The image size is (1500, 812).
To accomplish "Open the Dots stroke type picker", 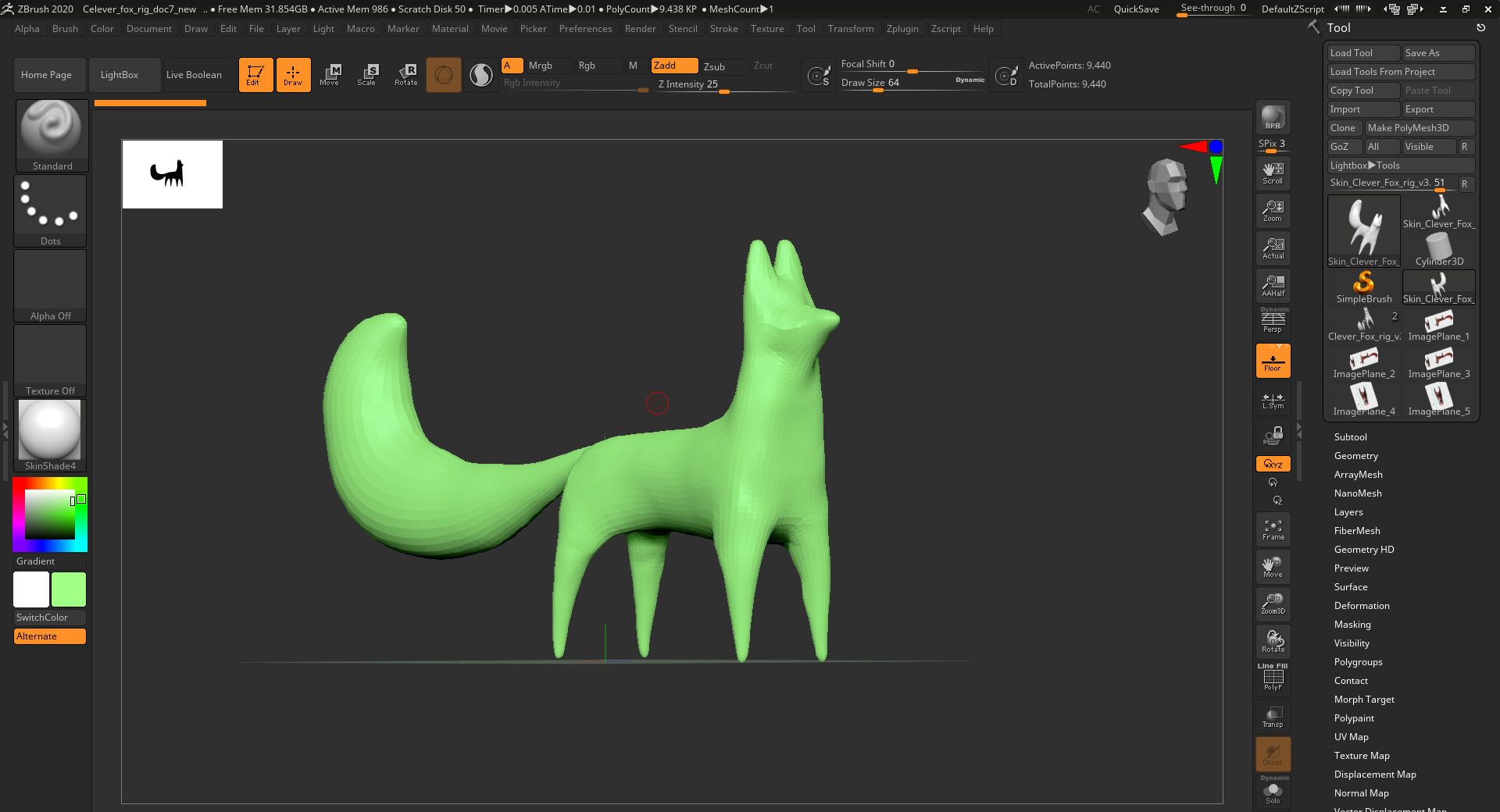I will click(x=50, y=209).
